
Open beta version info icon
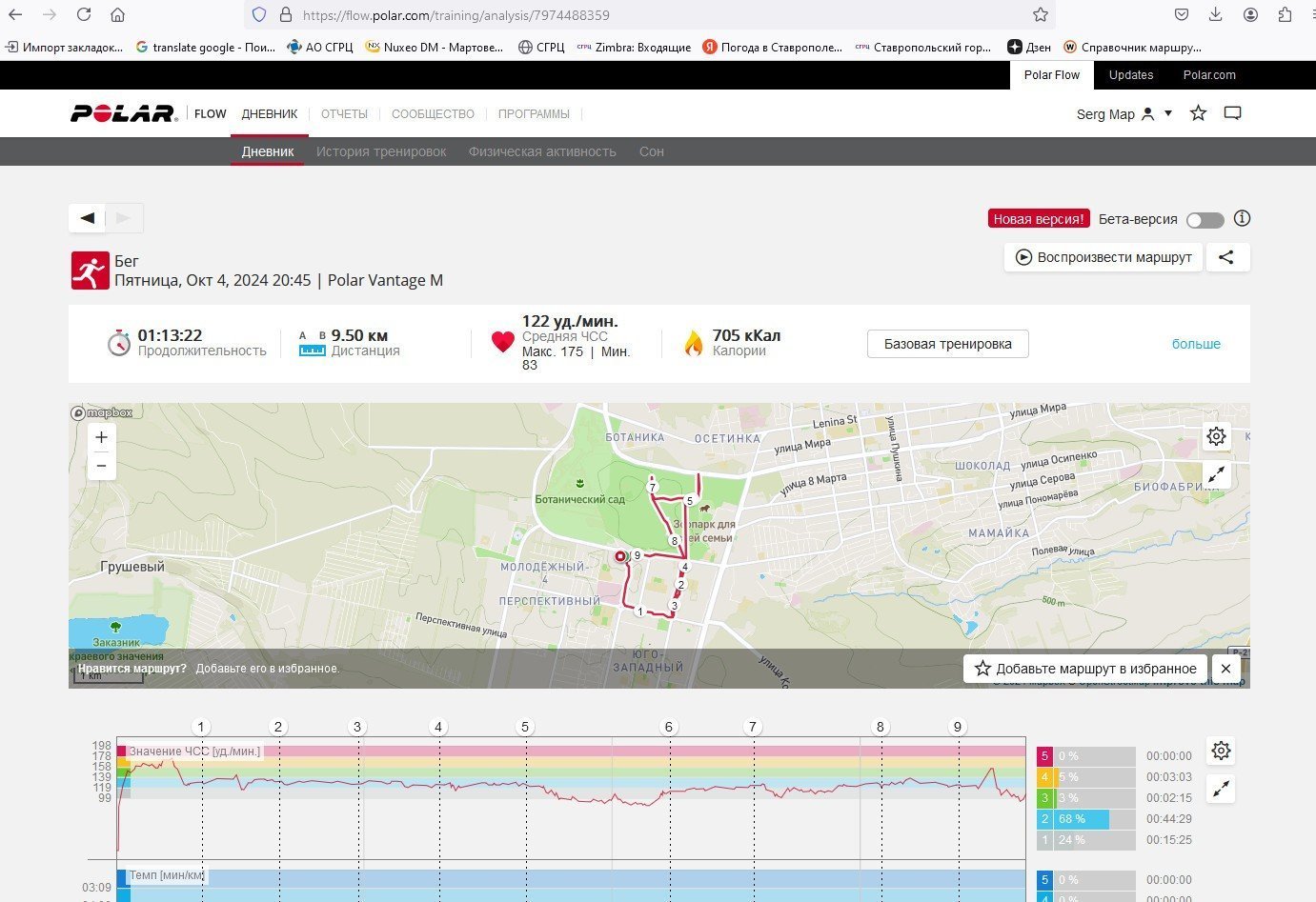coord(1242,218)
